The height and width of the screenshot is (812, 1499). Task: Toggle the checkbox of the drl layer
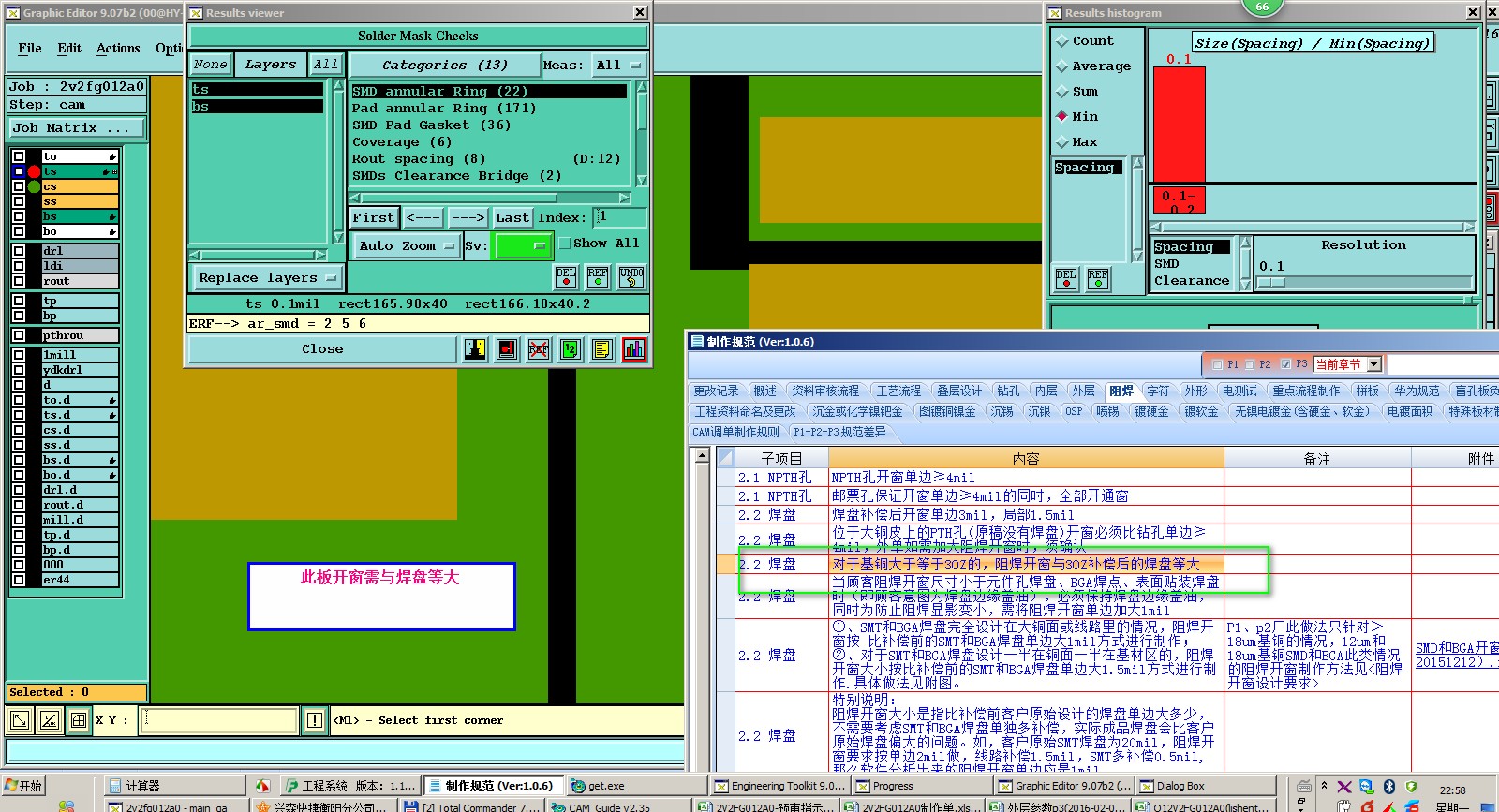click(x=18, y=251)
